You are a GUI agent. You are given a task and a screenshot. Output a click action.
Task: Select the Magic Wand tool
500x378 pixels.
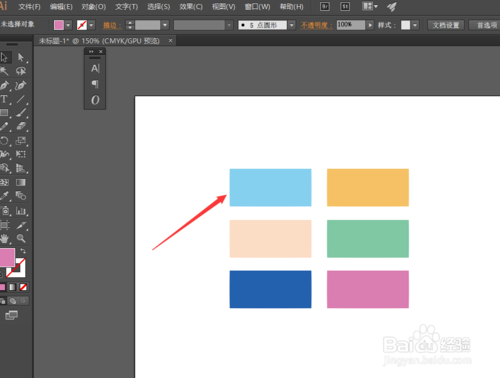4,71
